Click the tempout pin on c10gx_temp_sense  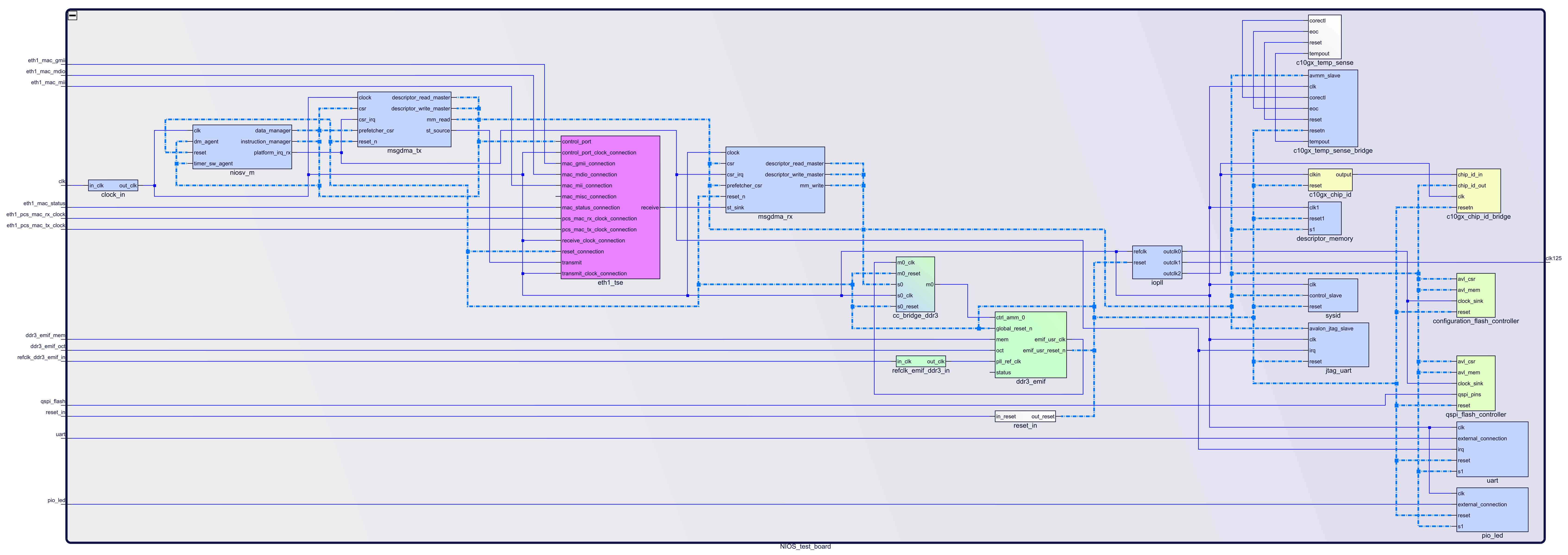1319,54
